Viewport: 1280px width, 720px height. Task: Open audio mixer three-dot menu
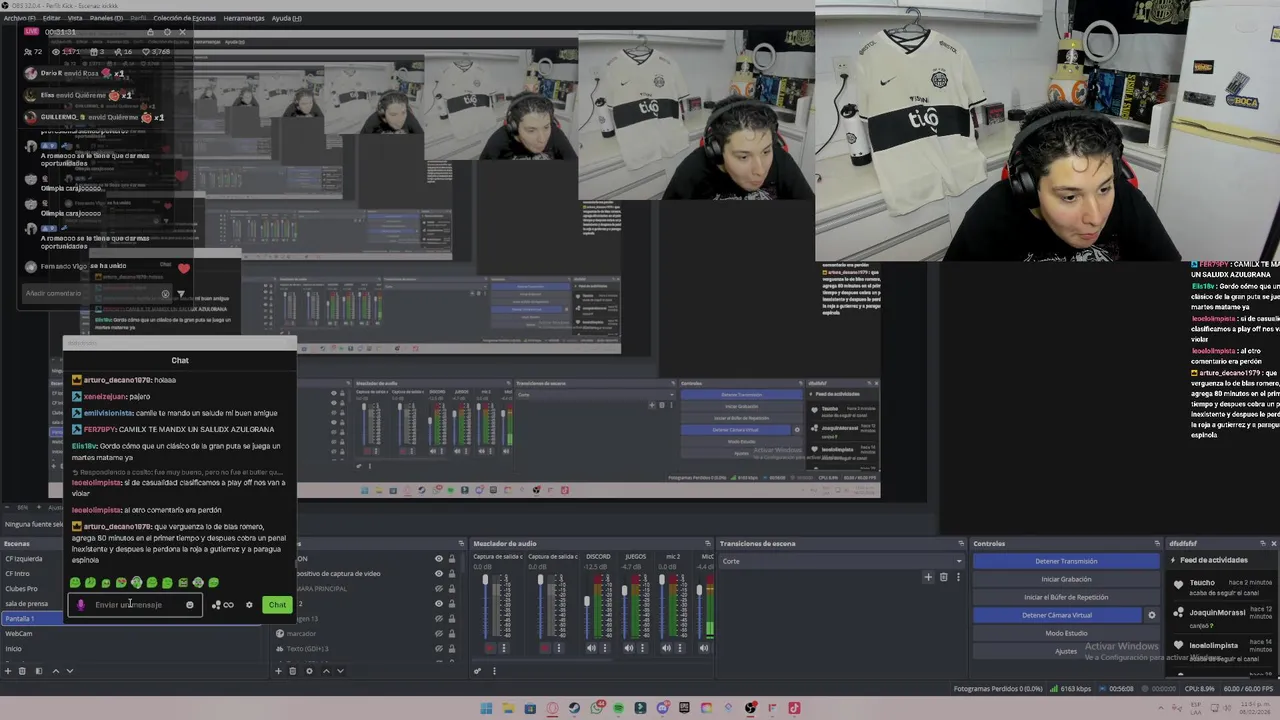493,671
